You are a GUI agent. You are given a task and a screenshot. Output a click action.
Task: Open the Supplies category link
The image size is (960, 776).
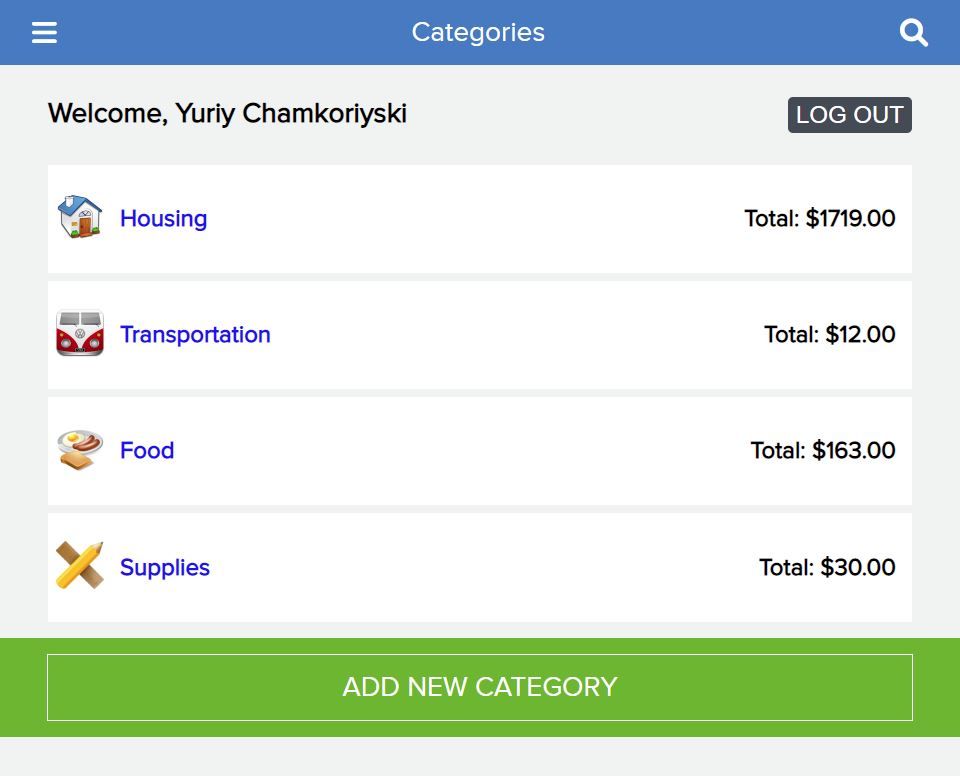(165, 568)
